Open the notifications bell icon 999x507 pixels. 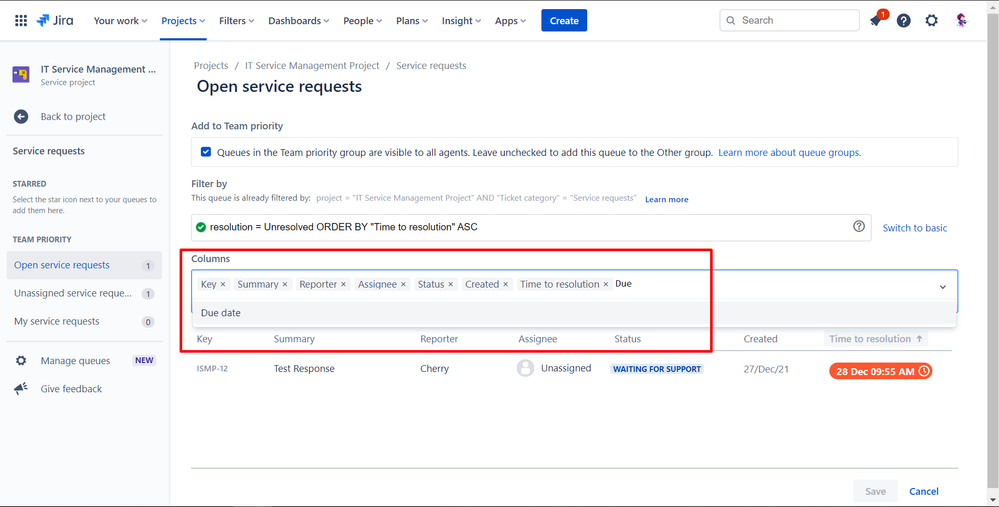876,20
